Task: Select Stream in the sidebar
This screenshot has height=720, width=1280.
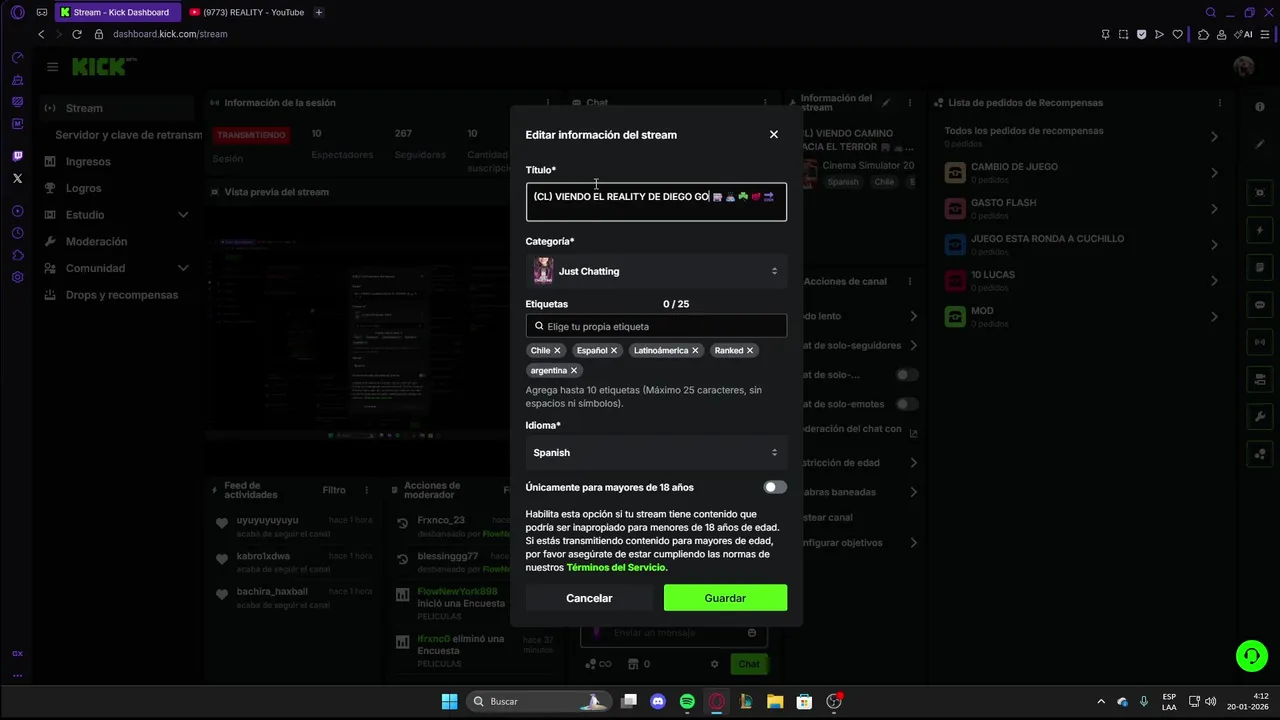Action: click(x=117, y=108)
